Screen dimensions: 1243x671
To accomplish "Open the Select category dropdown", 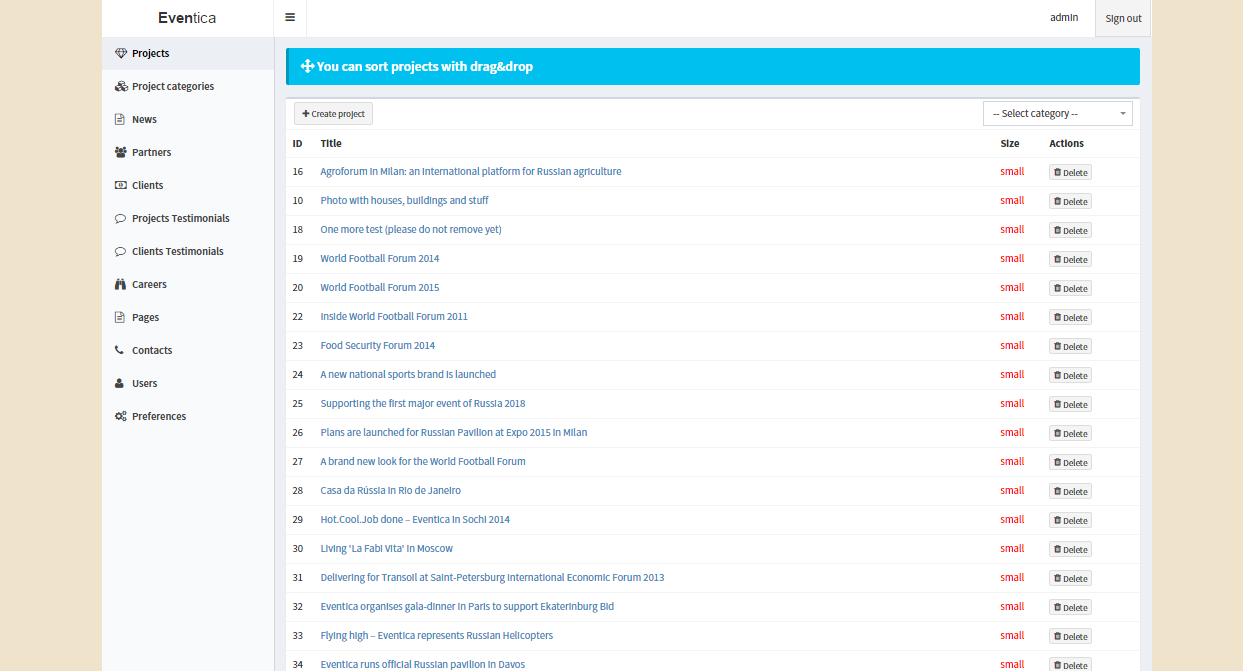I will point(1057,114).
